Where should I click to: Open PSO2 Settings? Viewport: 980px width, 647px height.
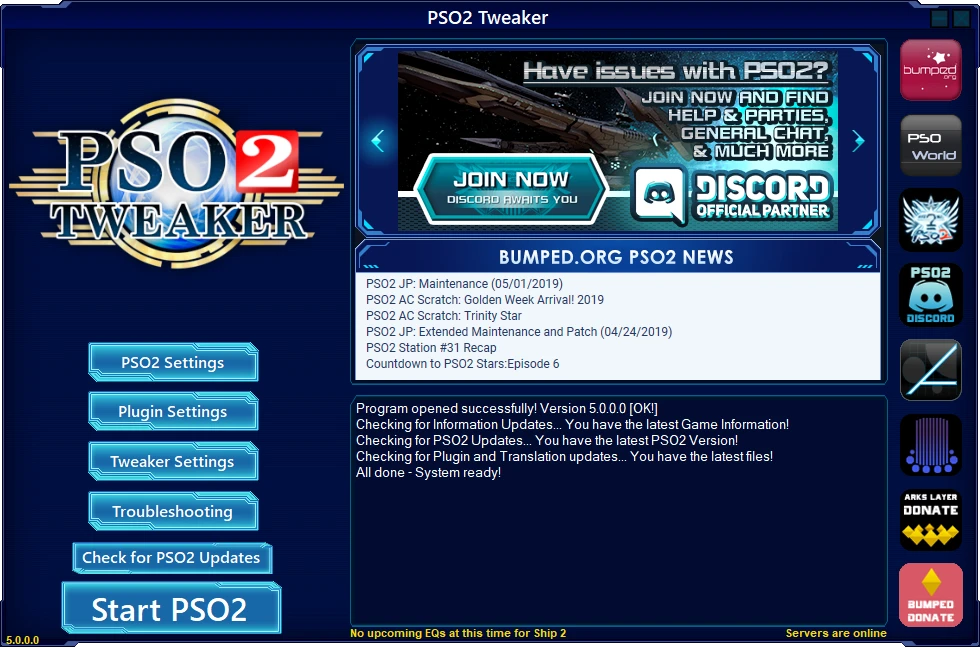(172, 362)
